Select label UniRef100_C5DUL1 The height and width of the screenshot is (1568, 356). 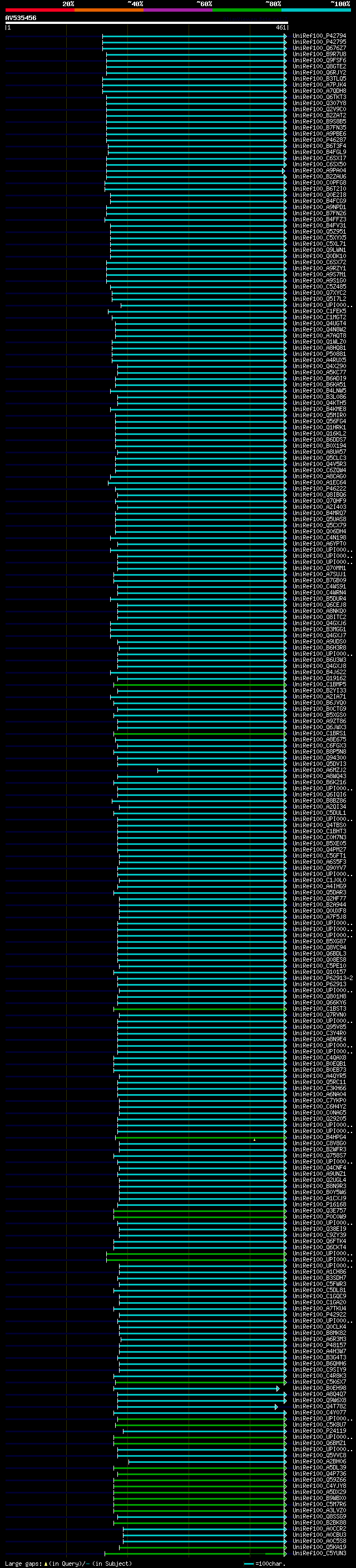pos(319,813)
